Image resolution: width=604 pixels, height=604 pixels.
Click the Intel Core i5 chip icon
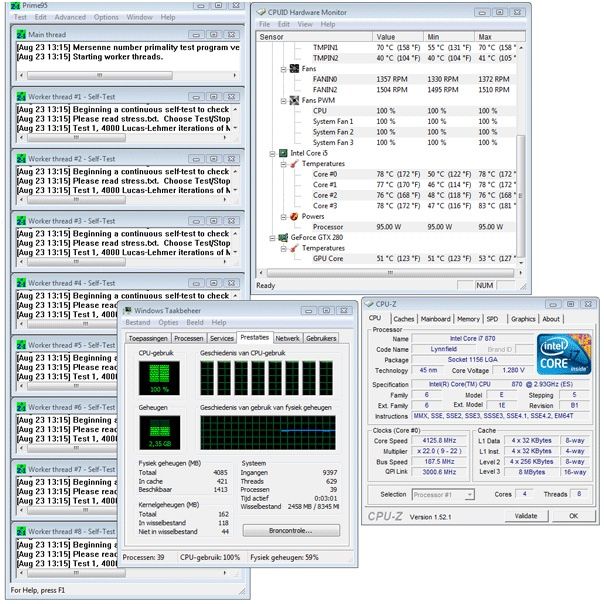283,153
